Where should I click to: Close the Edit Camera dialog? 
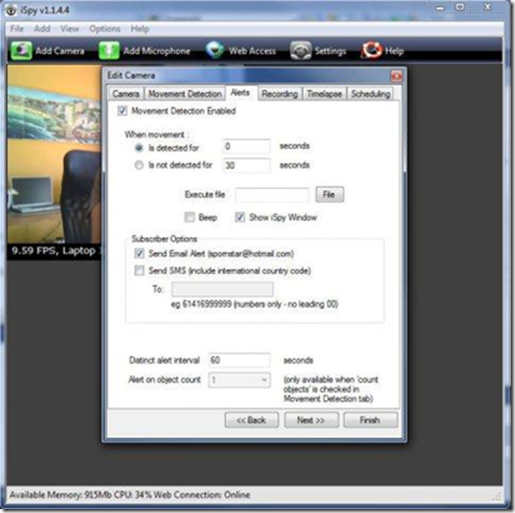(396, 76)
